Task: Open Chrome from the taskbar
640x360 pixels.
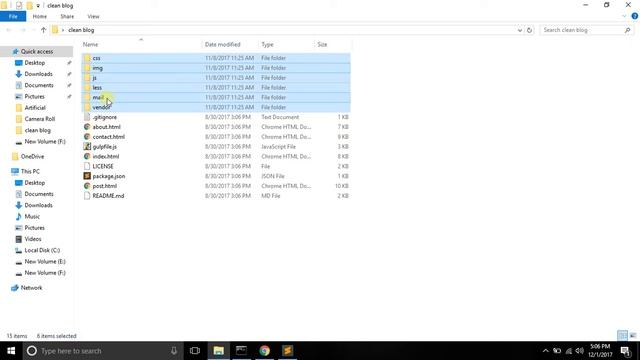Action: [264, 351]
